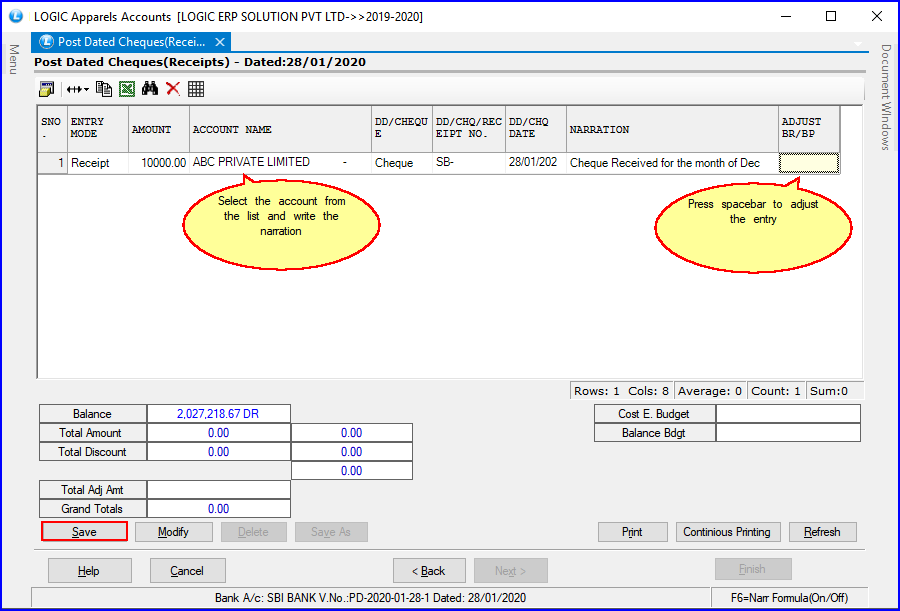Click the ADJUST BR/BP column header
This screenshot has width=900, height=611.
pyautogui.click(x=809, y=129)
